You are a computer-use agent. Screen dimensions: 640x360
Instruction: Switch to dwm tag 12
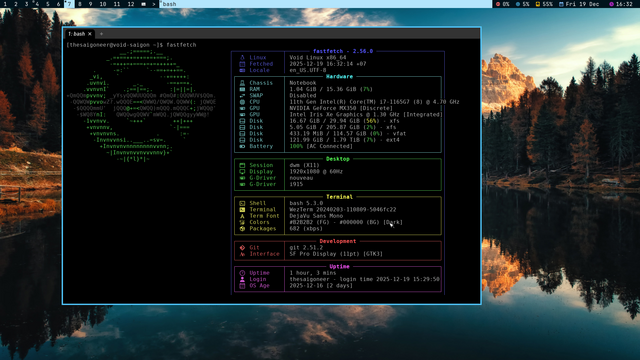pos(131,4)
